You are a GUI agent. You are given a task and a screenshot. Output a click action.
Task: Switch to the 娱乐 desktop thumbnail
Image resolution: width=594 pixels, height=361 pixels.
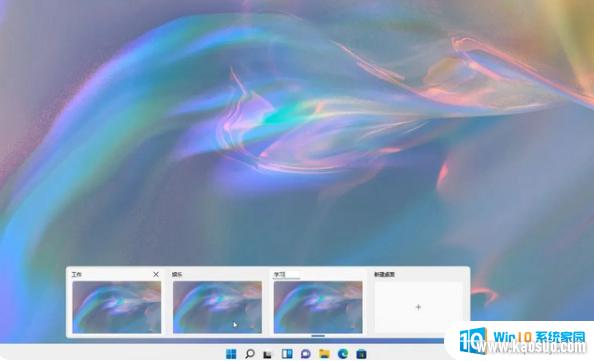[217, 307]
